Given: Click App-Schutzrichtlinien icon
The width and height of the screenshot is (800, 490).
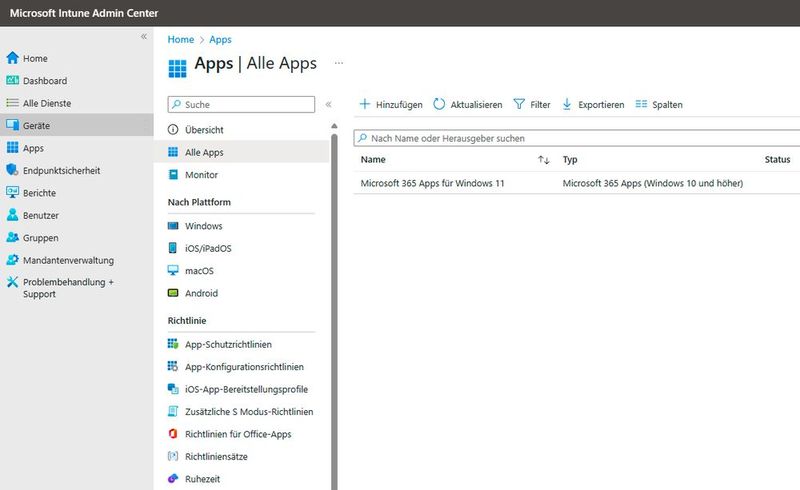Looking at the screenshot, I should (x=173, y=344).
